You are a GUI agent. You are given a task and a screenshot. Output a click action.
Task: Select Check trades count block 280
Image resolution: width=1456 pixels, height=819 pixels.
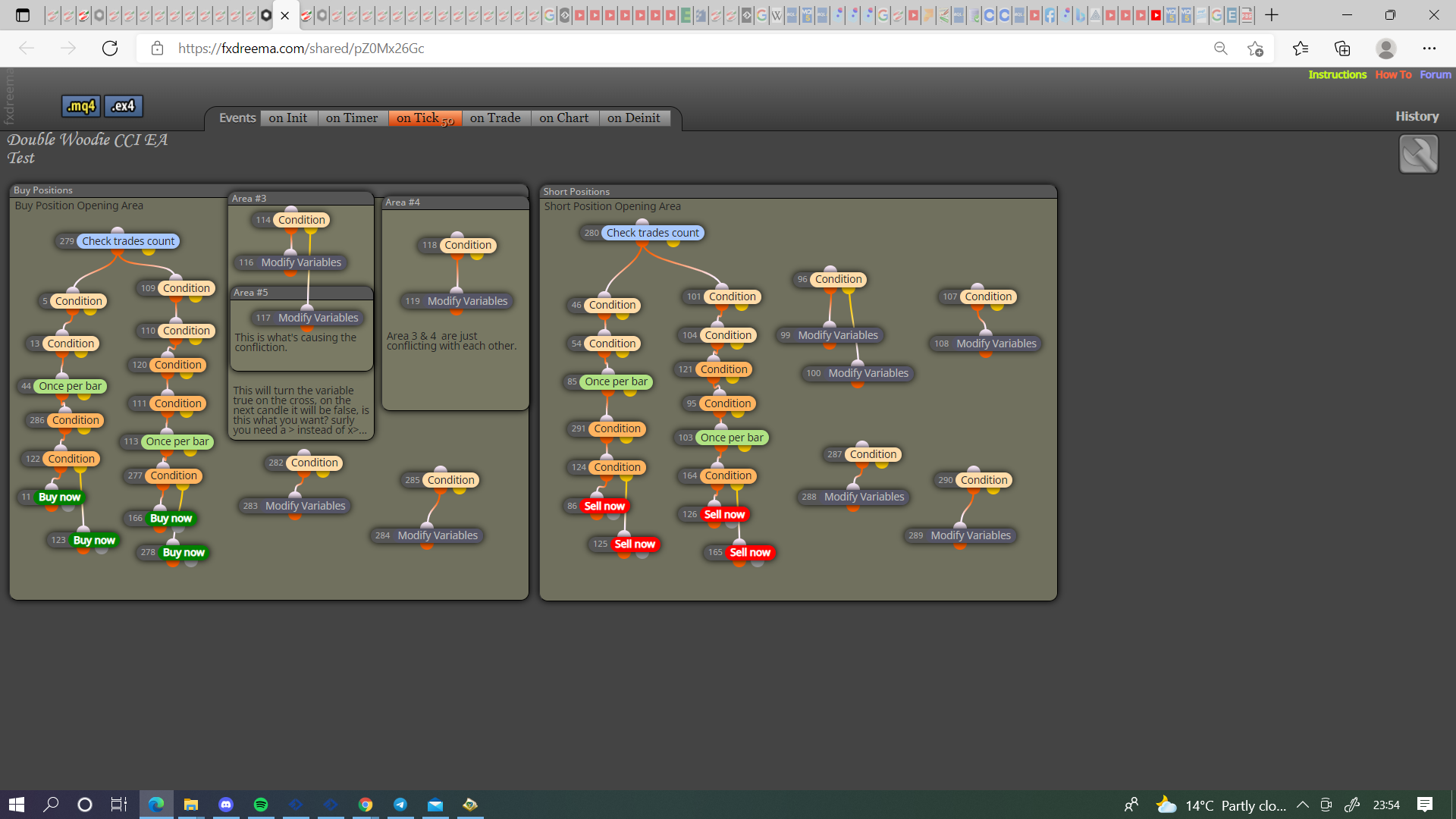tap(642, 233)
